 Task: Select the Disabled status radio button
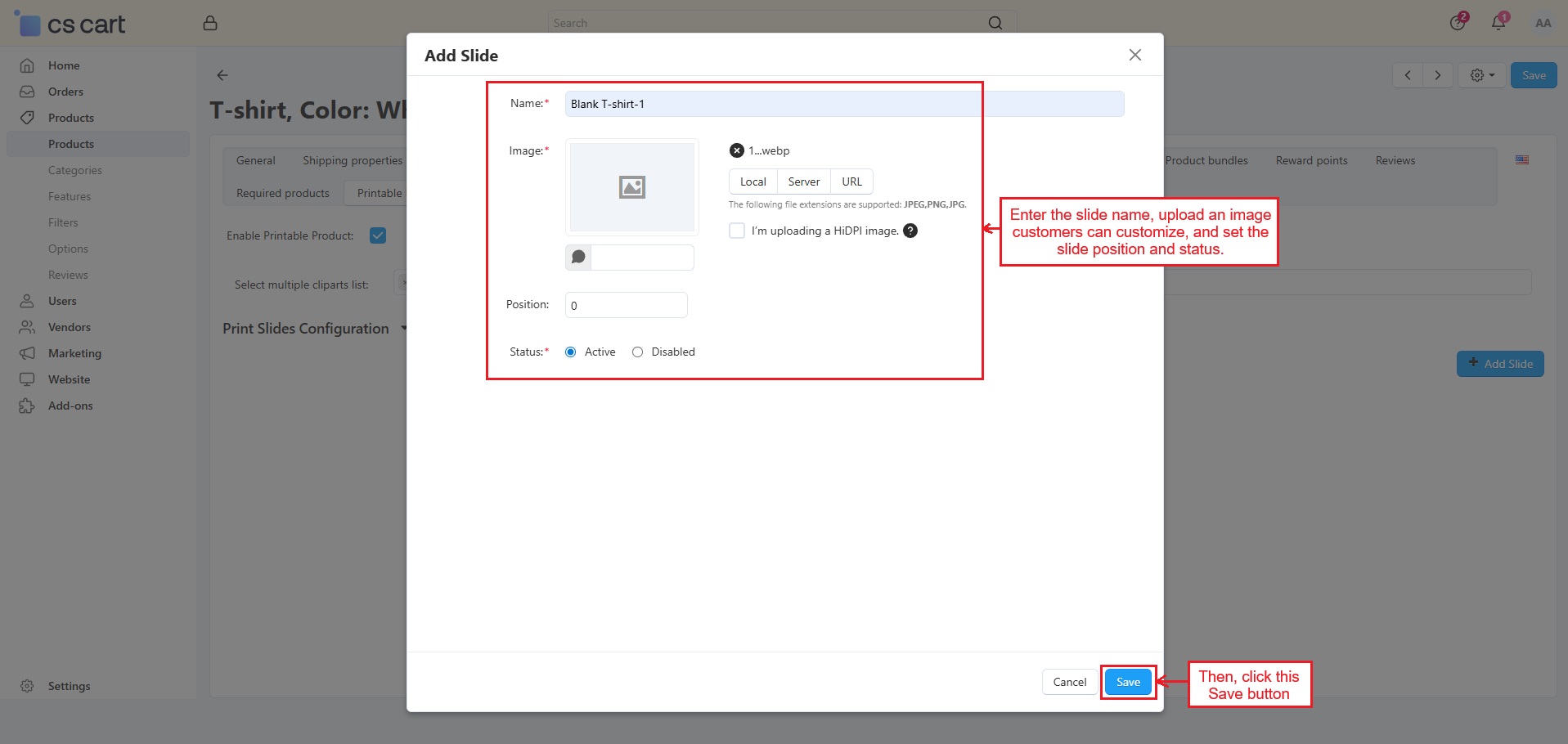pyautogui.click(x=637, y=352)
